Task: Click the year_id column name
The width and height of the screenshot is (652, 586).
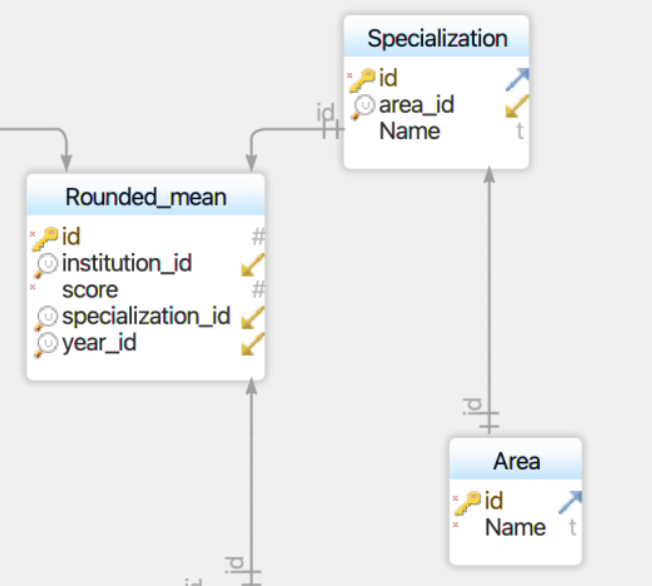Action: click(99, 343)
